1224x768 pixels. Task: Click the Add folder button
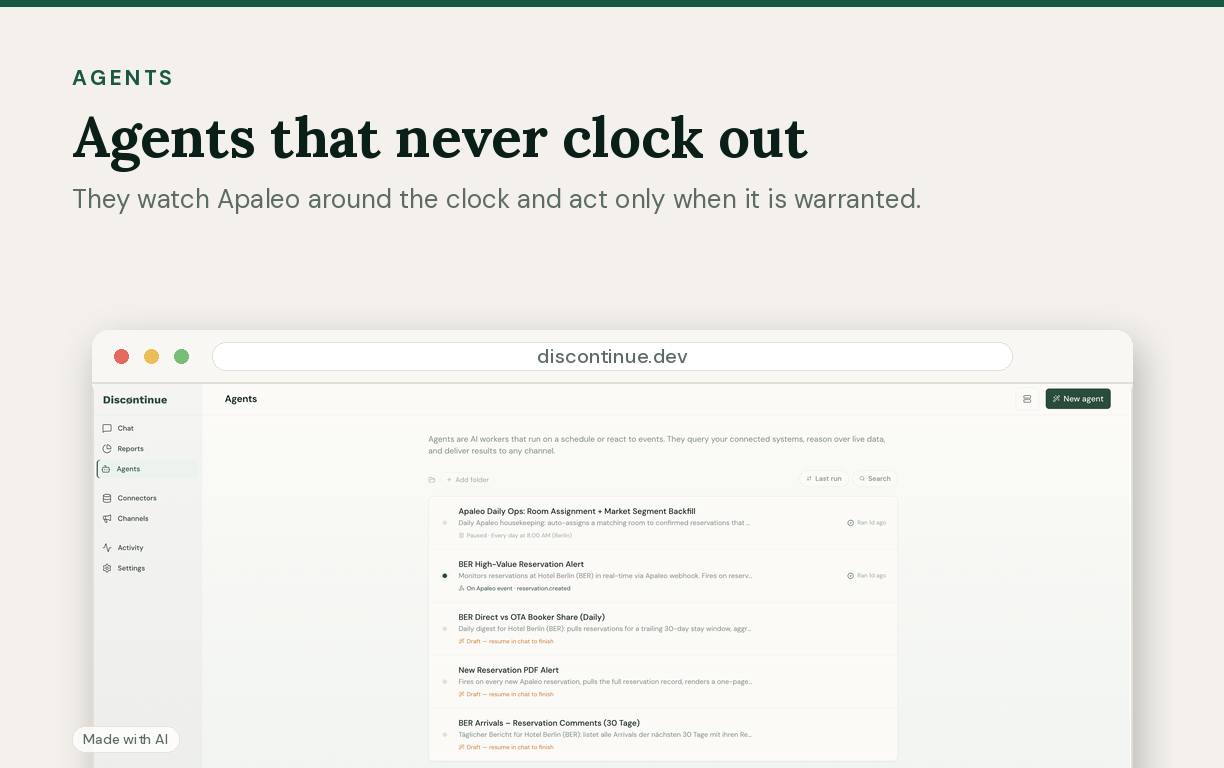click(467, 480)
